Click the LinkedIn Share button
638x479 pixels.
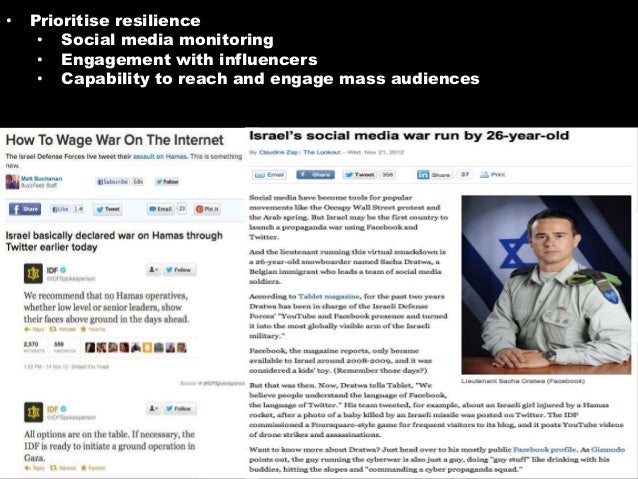[x=435, y=175]
